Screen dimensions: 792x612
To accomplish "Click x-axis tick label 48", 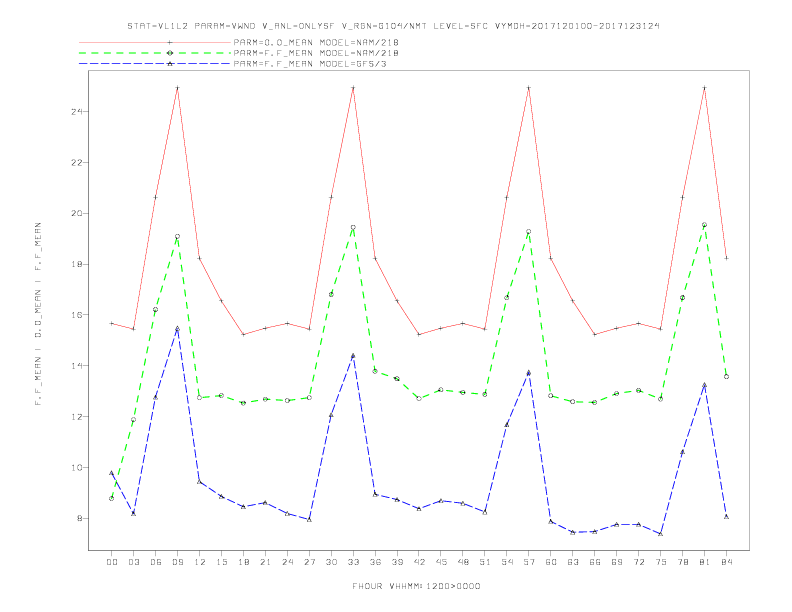I will coord(463,562).
